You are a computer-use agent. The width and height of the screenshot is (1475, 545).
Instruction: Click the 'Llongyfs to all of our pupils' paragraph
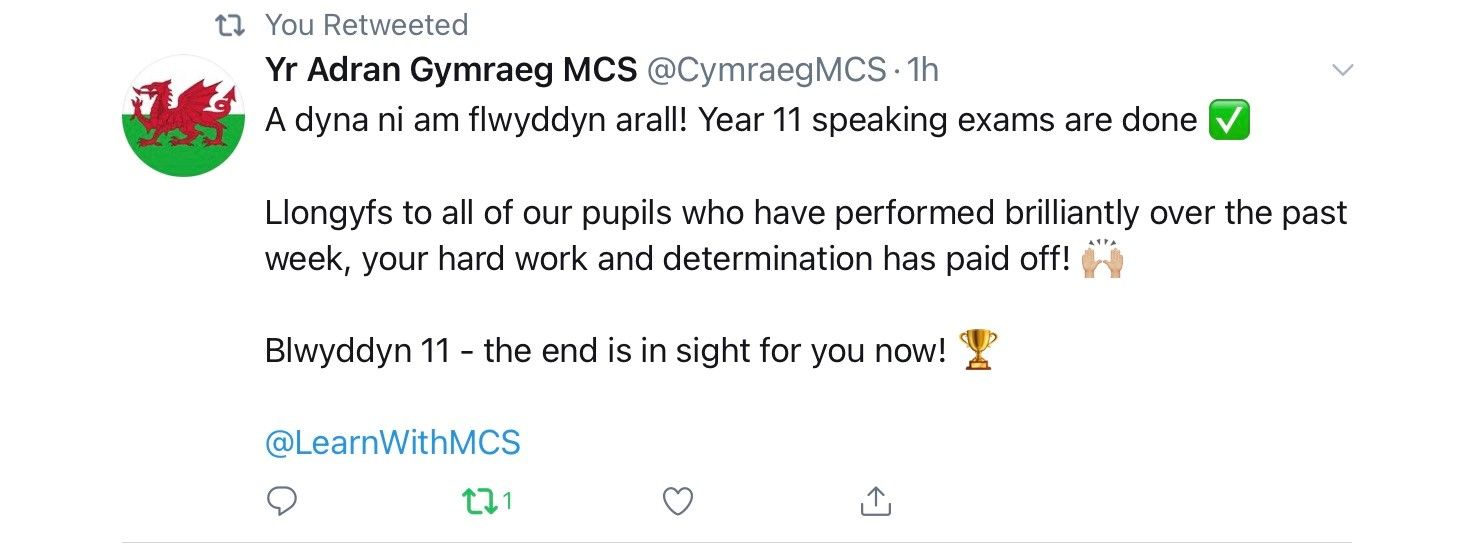tap(806, 236)
